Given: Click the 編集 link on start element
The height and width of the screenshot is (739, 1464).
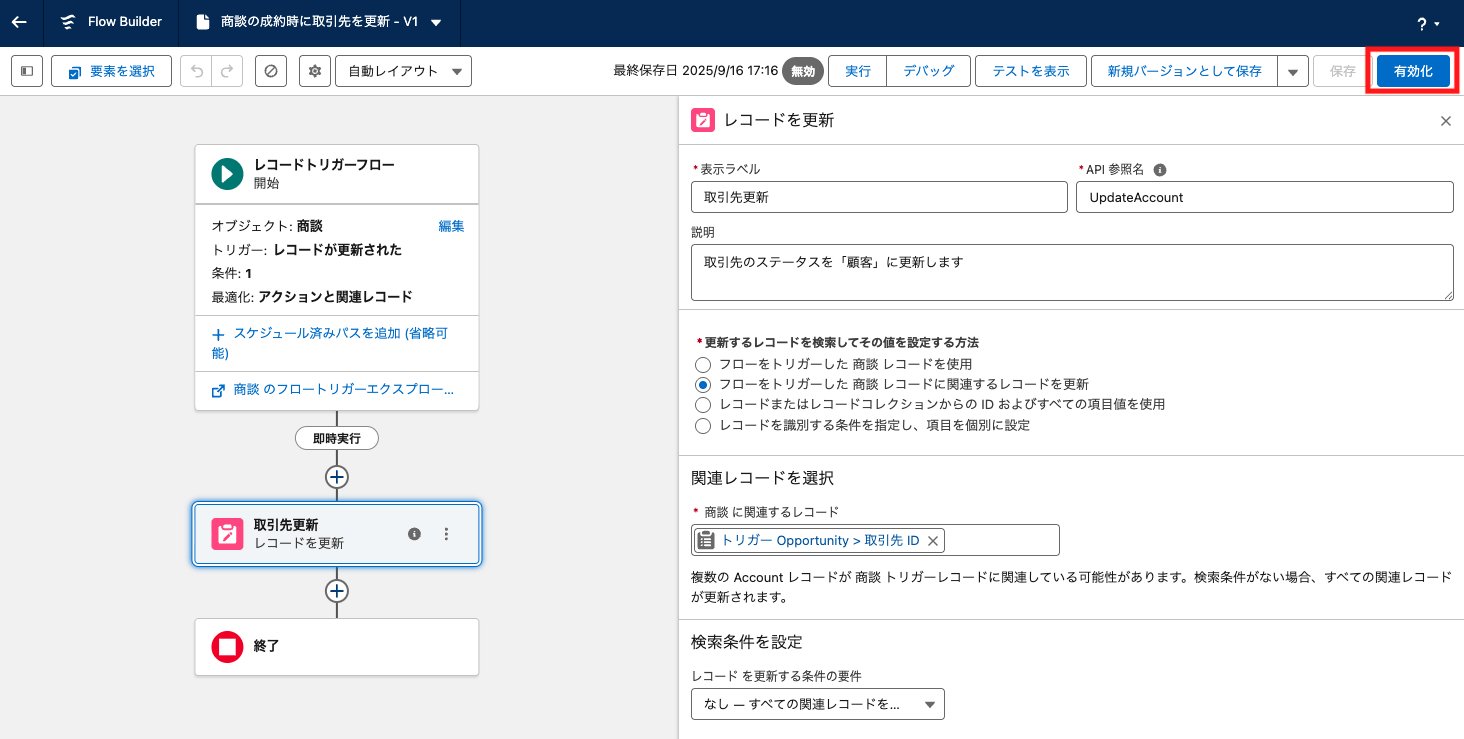Looking at the screenshot, I should coord(451,226).
